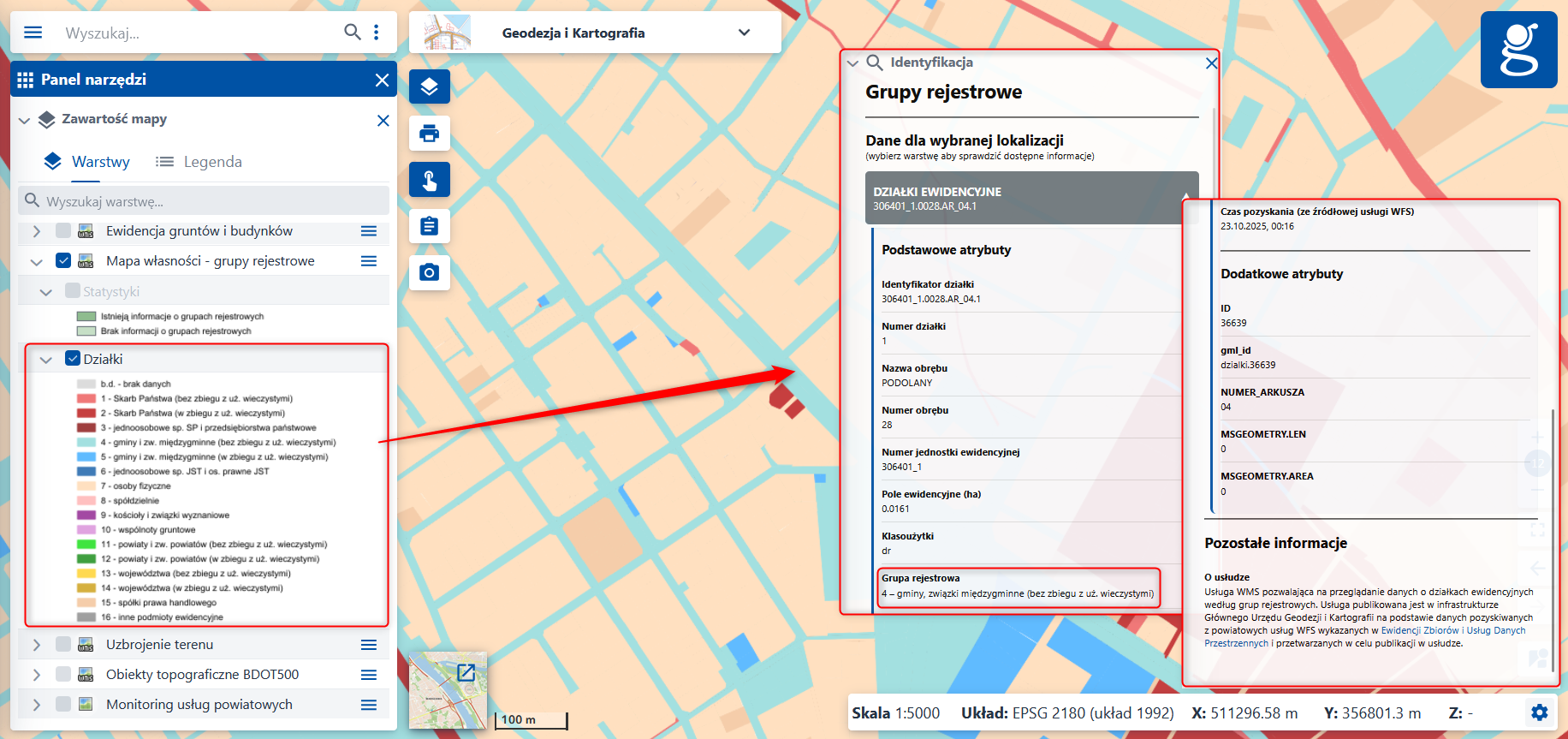Switch to the Legenda tab
The width and height of the screenshot is (1568, 739).
pyautogui.click(x=199, y=162)
